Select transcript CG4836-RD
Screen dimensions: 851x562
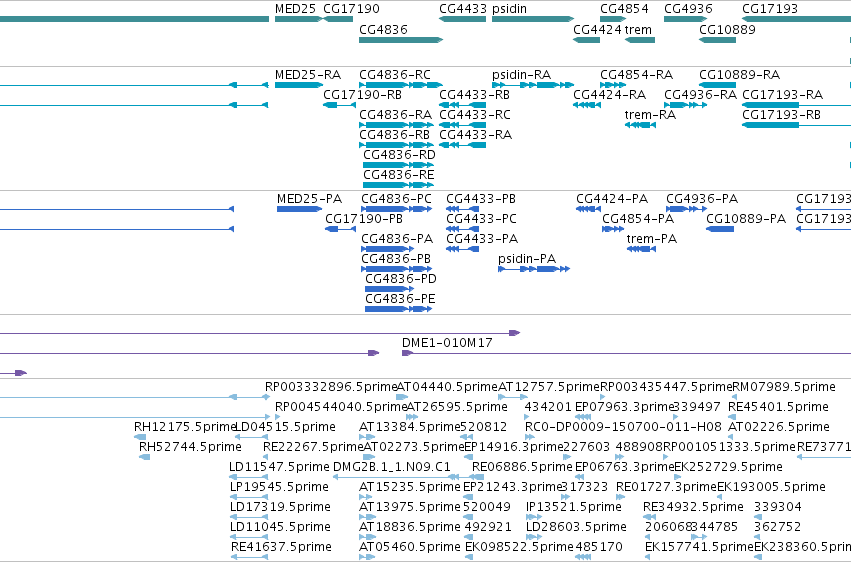click(x=399, y=155)
